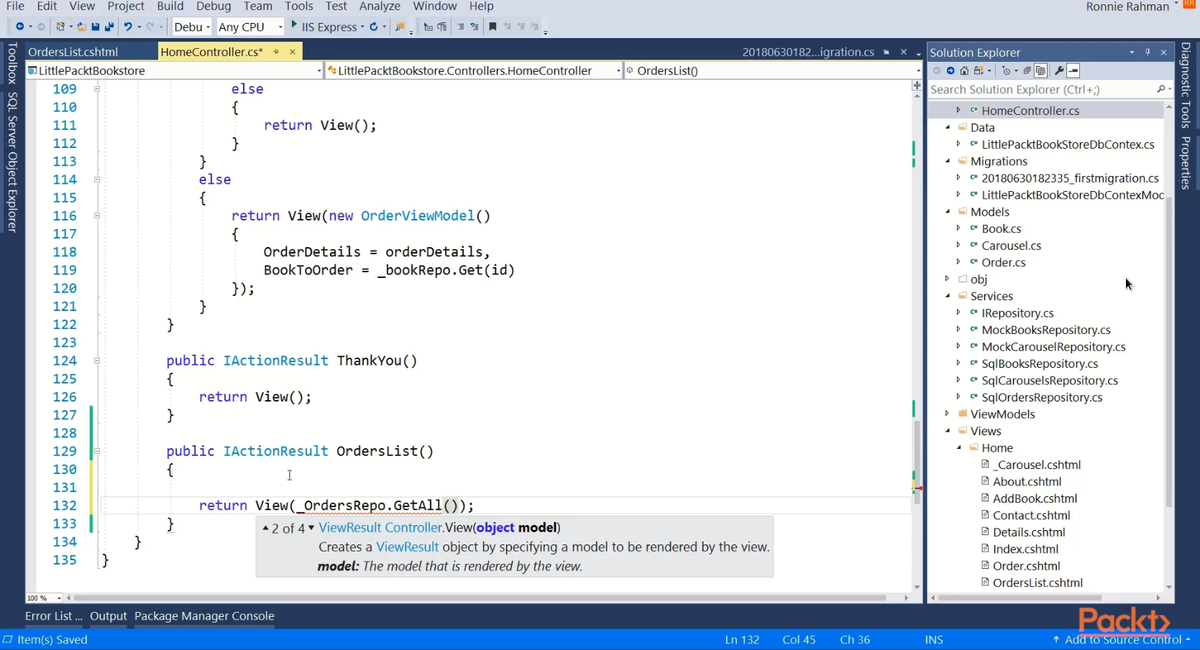Click the Uncomment Selection toolbar icon
Image resolution: width=1200 pixels, height=650 pixels.
[473, 26]
